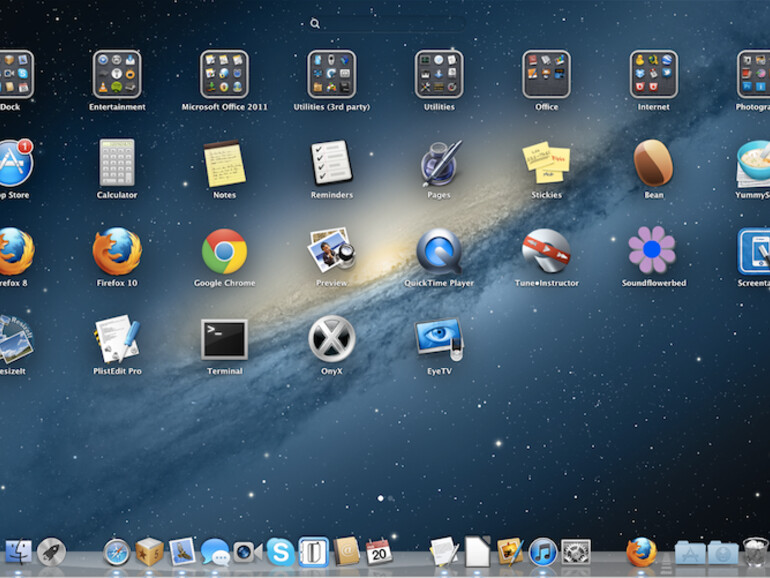This screenshot has height=578, width=770.
Task: Start the OnyX utility
Action: pos(331,340)
